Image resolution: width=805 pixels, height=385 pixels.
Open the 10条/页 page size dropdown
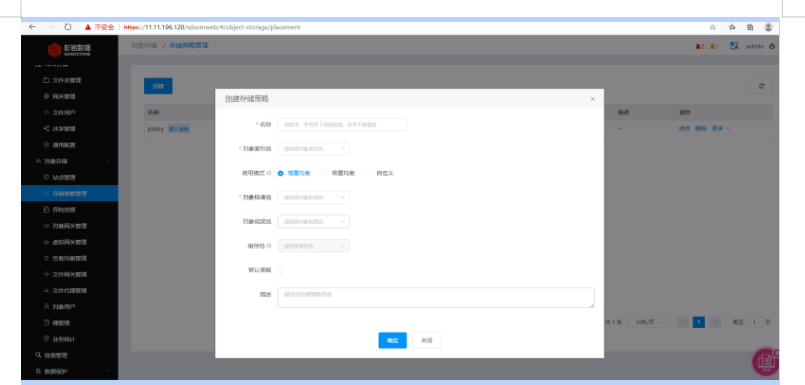coord(648,322)
